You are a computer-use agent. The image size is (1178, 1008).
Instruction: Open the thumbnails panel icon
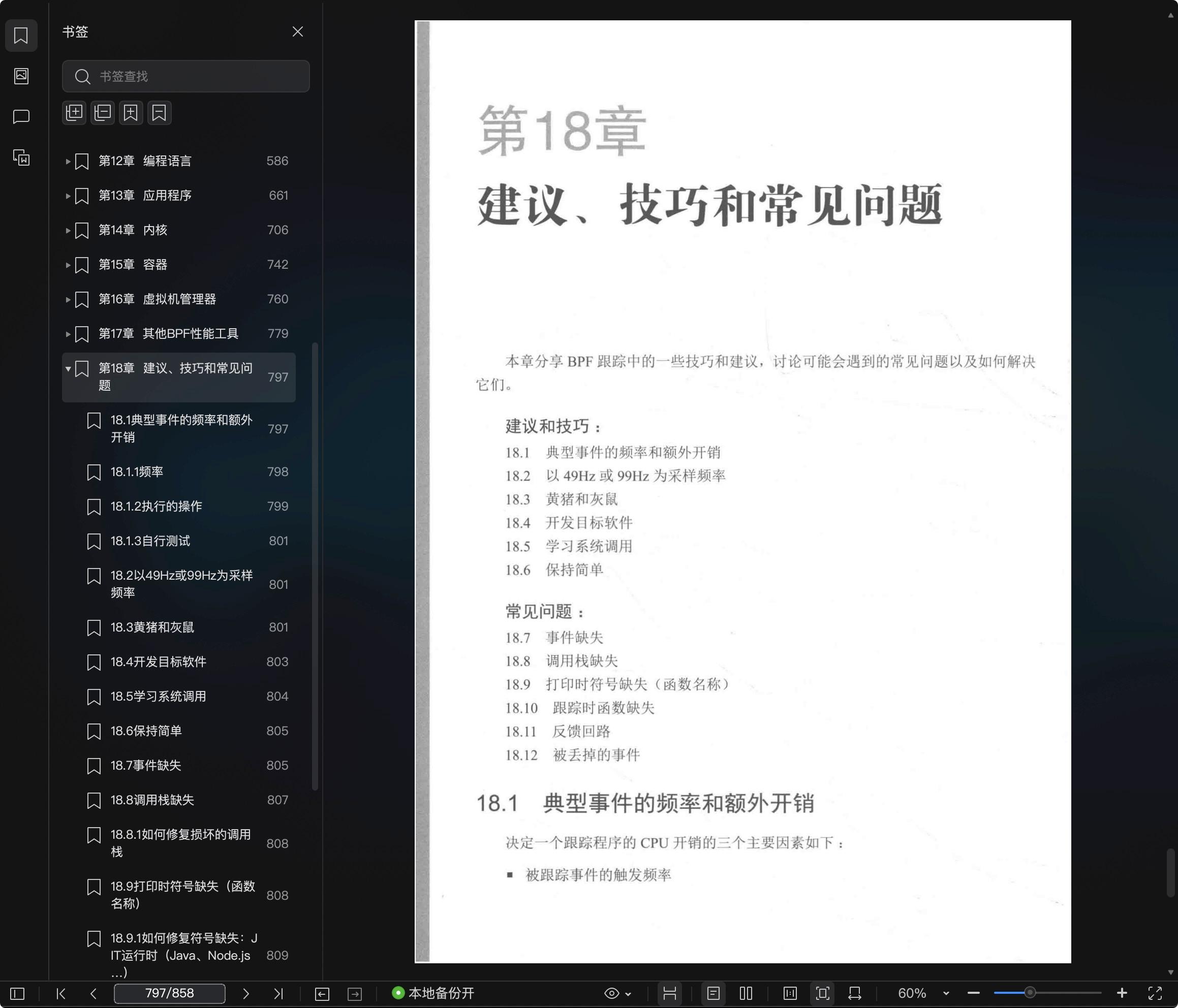(x=21, y=76)
